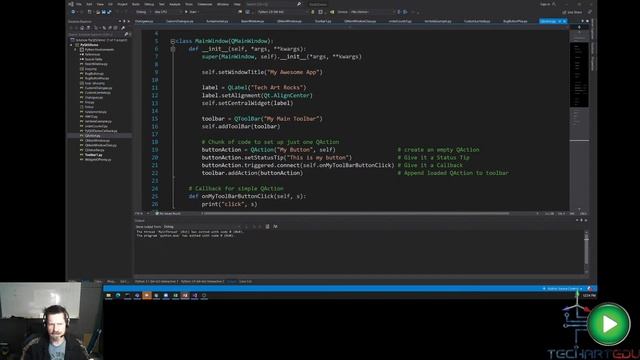
Task: Click the green Start debugging button
Action: point(191,12)
